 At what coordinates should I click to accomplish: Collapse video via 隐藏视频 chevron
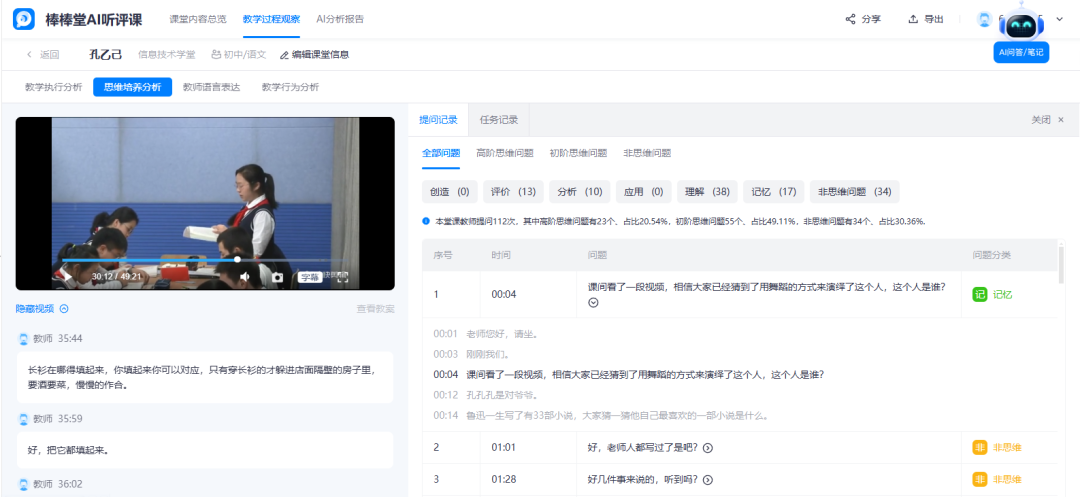tap(64, 309)
